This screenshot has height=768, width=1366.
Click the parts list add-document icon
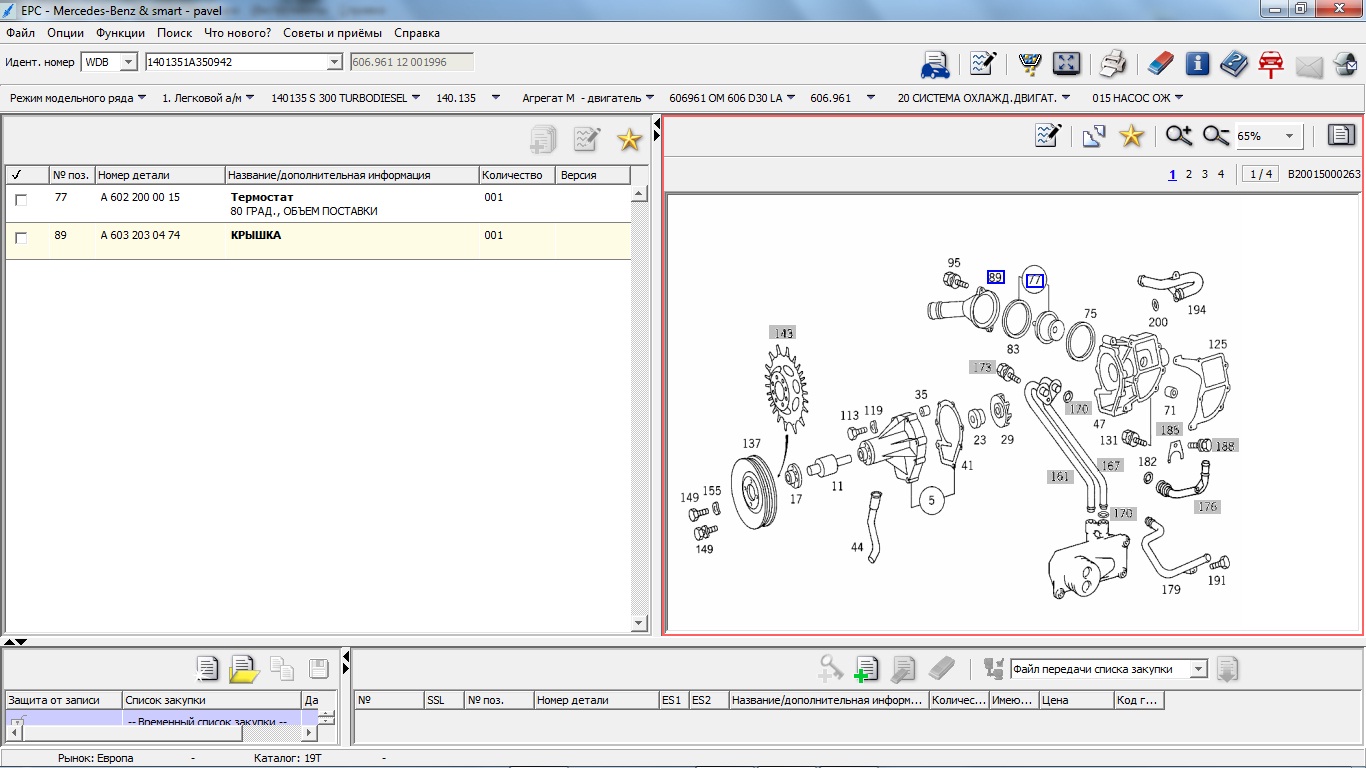[543, 140]
